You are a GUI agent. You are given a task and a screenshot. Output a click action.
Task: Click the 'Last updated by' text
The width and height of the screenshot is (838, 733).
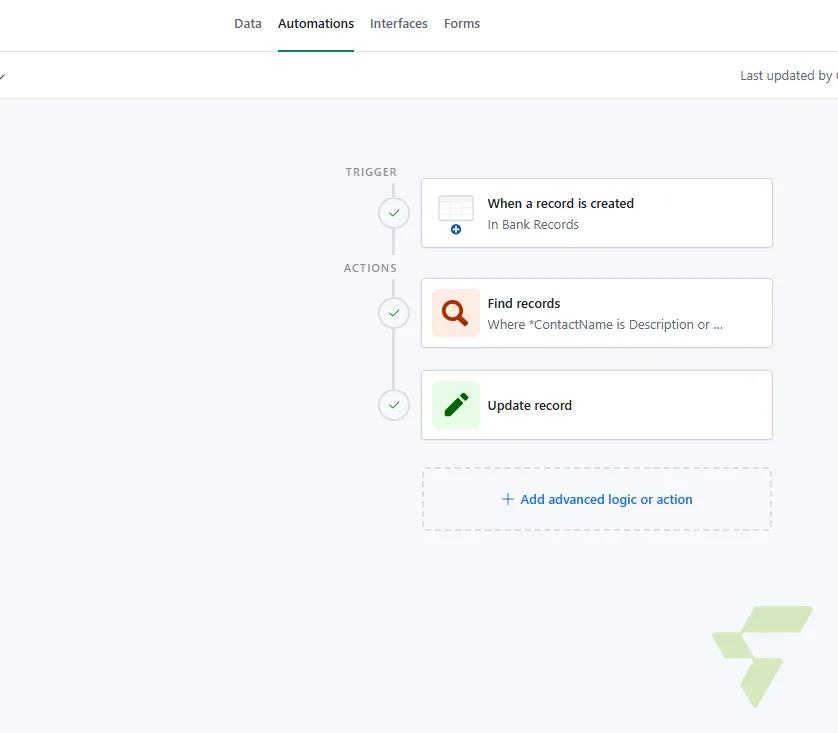point(788,76)
